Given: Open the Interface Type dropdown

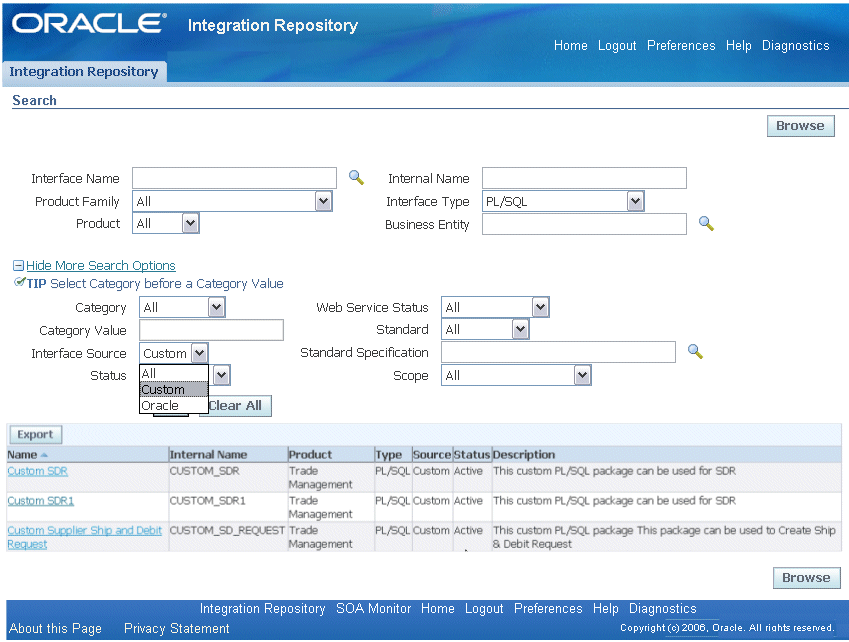Looking at the screenshot, I should [x=563, y=201].
